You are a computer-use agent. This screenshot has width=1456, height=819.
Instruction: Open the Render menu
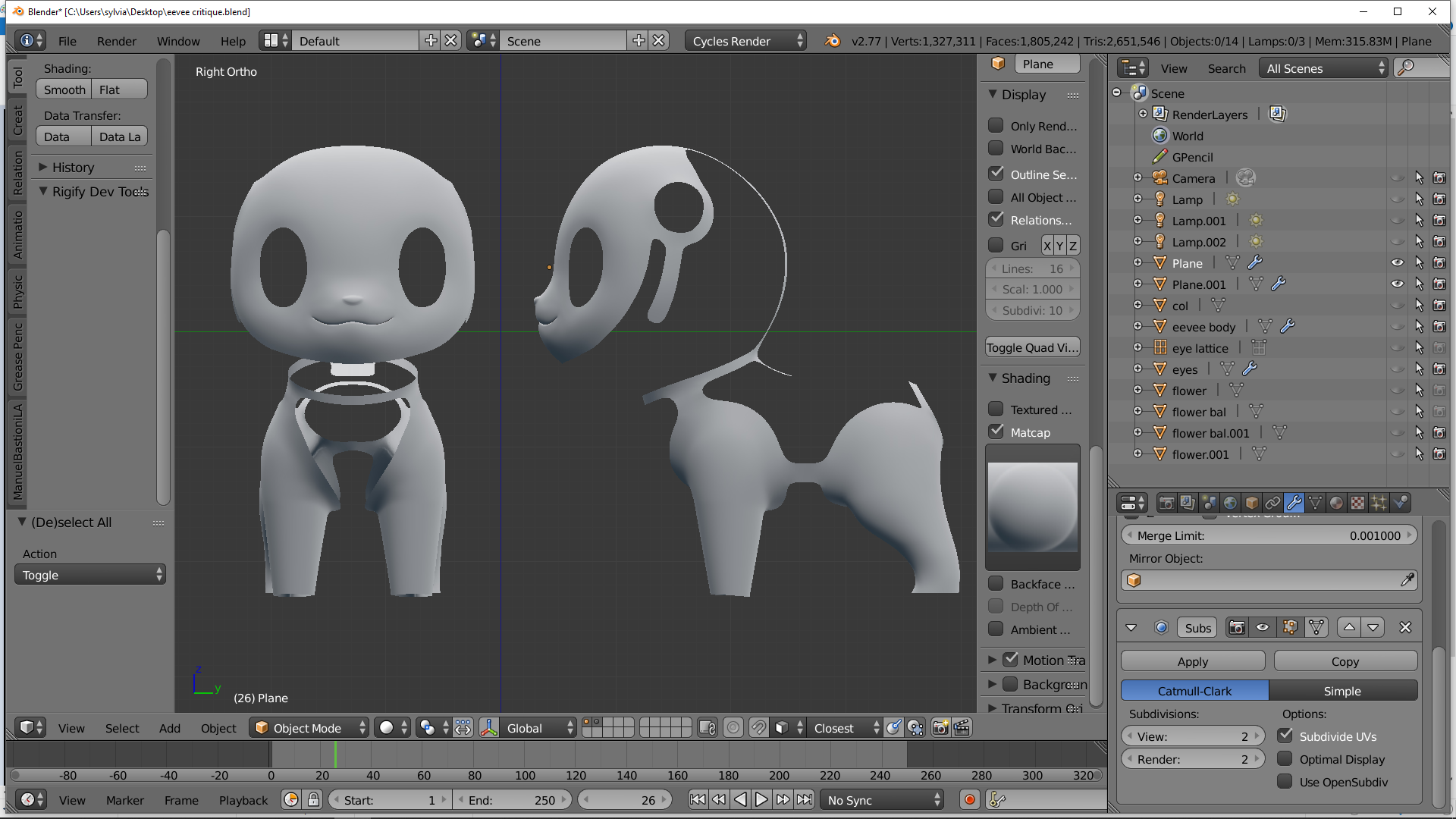(x=116, y=41)
